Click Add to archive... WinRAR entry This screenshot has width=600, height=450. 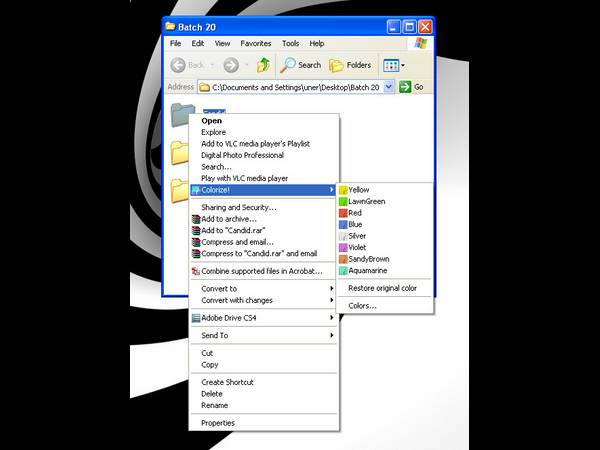228,219
